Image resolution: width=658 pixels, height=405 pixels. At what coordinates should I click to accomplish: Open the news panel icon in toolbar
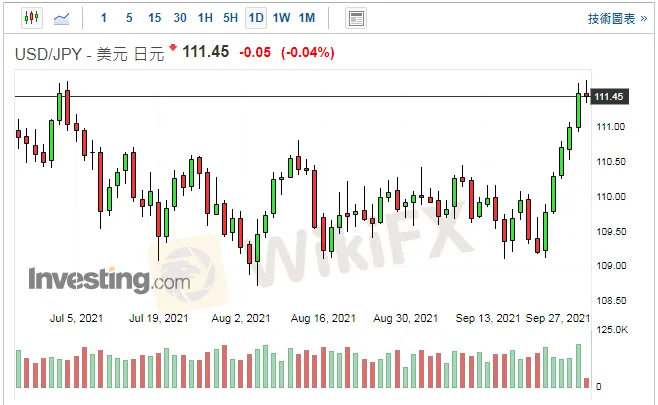(355, 18)
